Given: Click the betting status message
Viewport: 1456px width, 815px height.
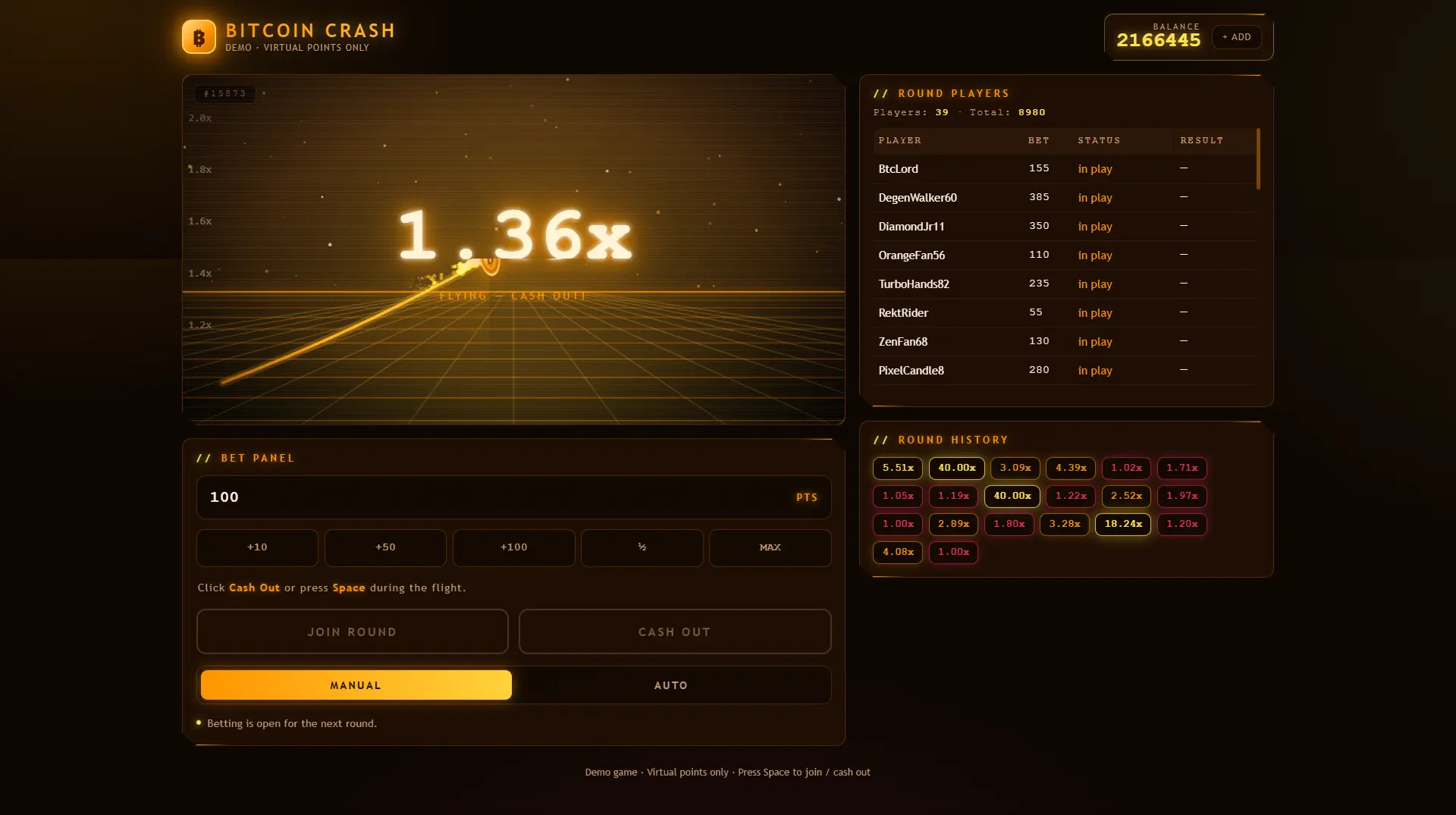Looking at the screenshot, I should point(292,724).
